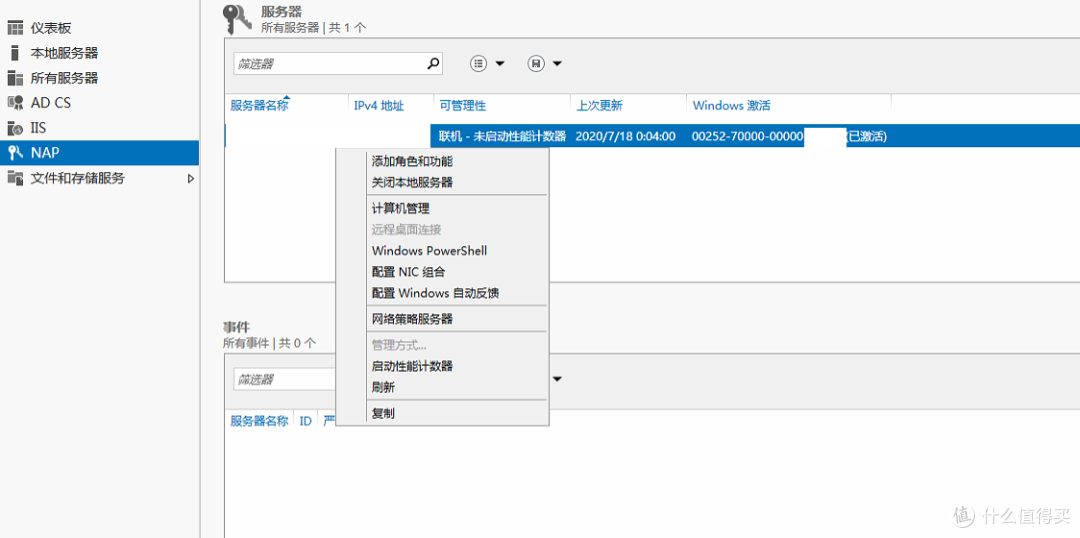Open the 仪表板 dashboard icon

15,28
